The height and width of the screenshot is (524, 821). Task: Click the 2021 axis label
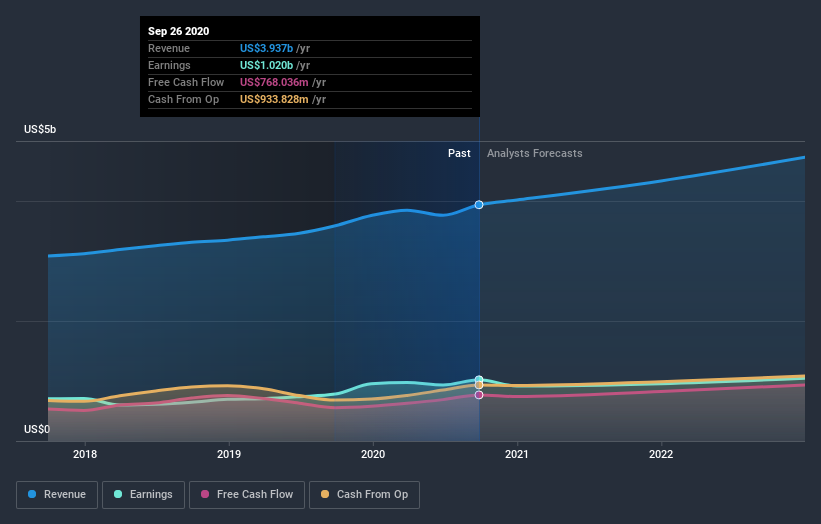click(x=517, y=454)
